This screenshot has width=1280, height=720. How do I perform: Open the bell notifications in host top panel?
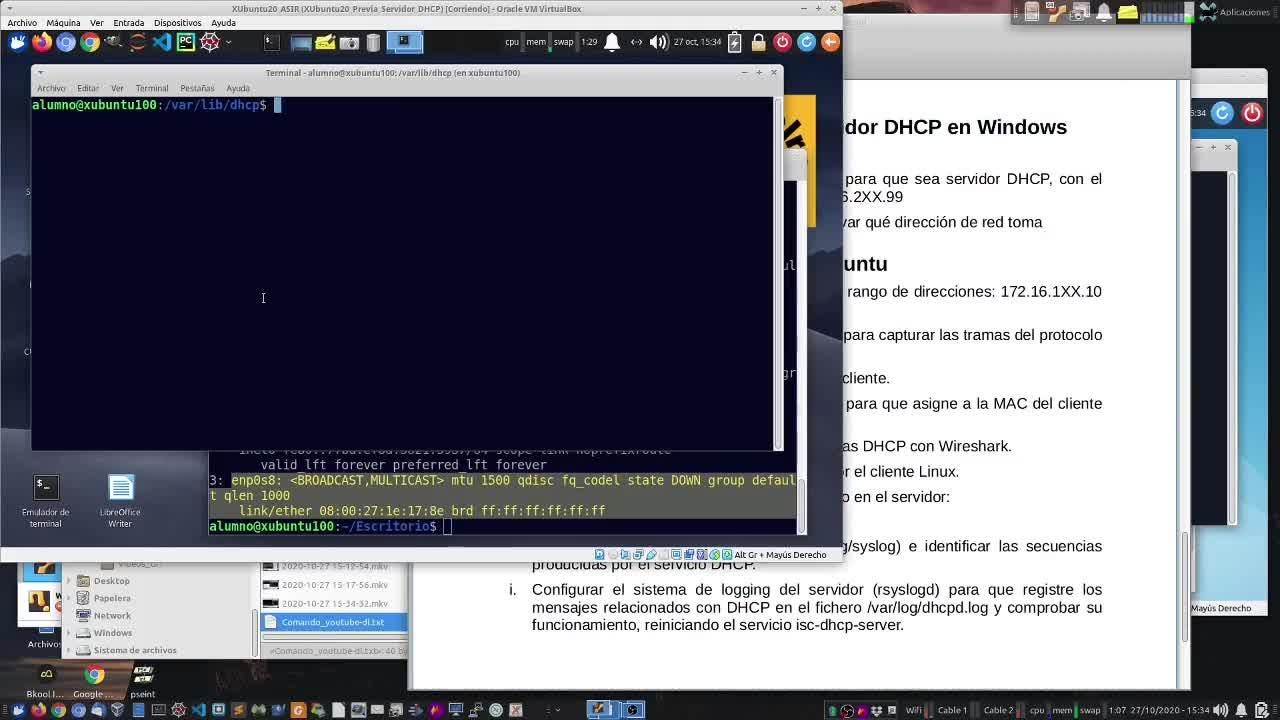pyautogui.click(x=1104, y=13)
